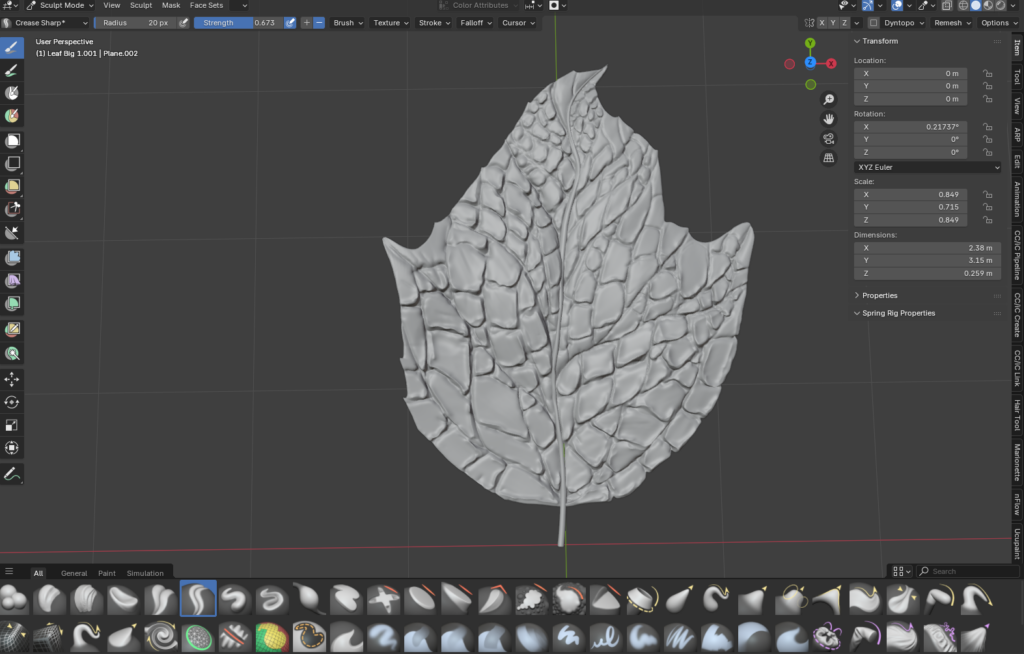
Task: Switch perspective/orthographic with the grid icon
Action: pos(829,158)
